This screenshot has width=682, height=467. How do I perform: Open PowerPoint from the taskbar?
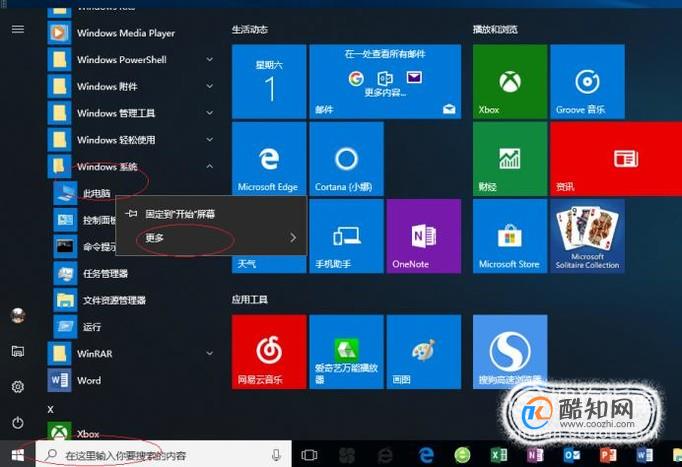click(608, 455)
